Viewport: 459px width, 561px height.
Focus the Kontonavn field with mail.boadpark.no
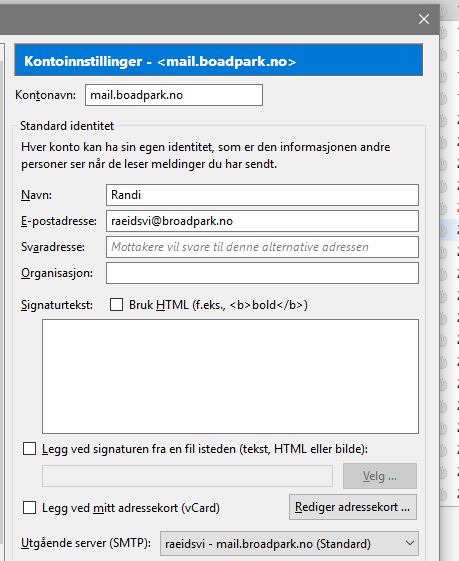point(174,95)
